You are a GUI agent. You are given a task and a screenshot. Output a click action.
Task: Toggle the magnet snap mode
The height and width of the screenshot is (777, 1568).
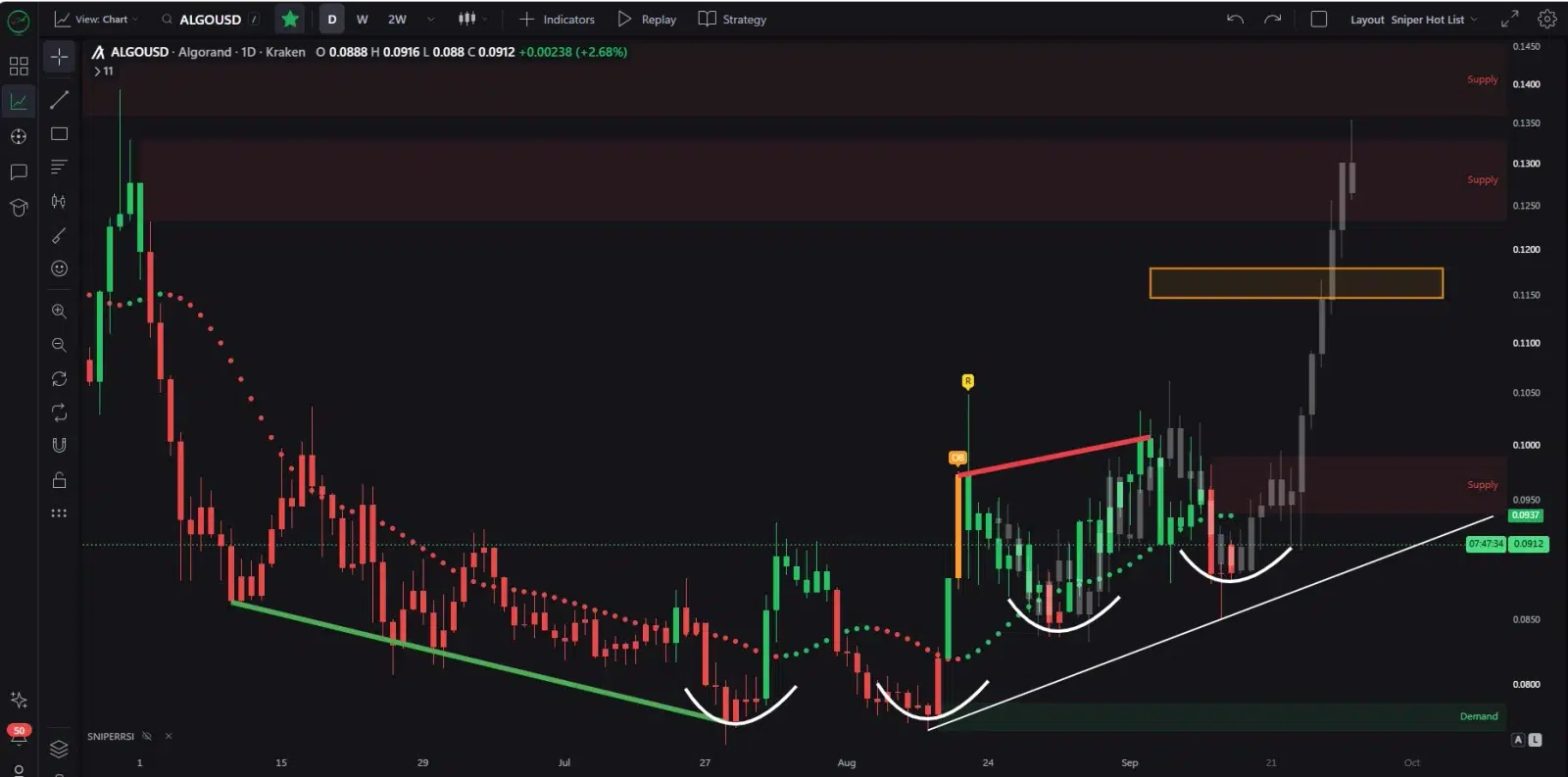coord(59,446)
